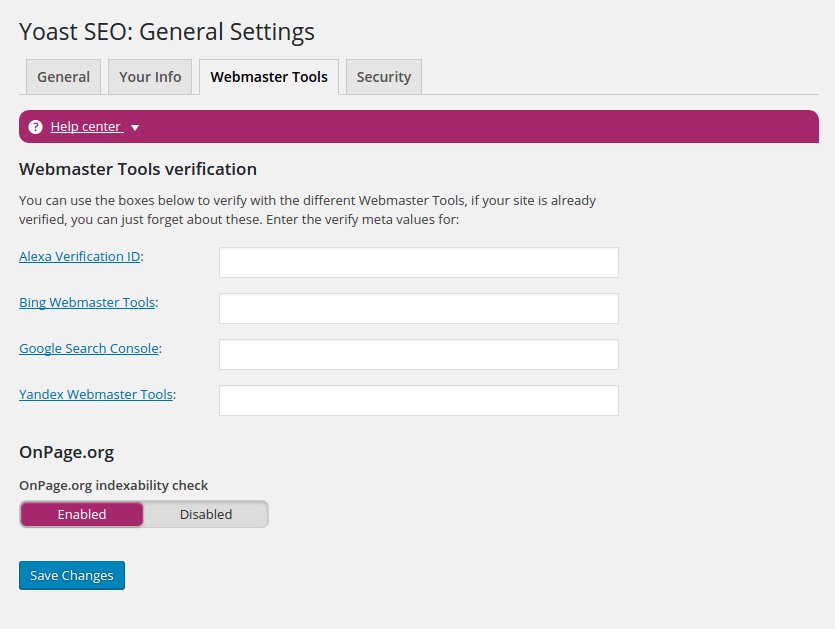Click the Webmaster Tools verification heading
The image size is (835, 629).
(138, 169)
